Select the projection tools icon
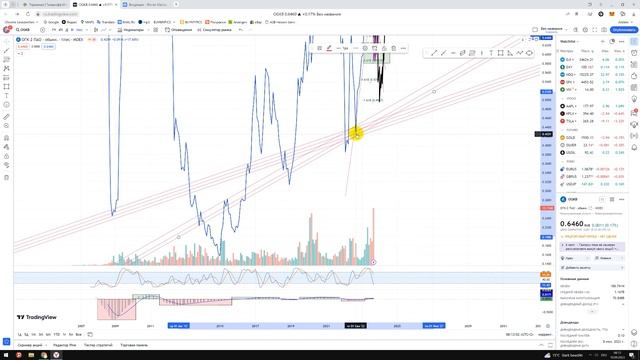The image size is (640, 360). click(6, 78)
